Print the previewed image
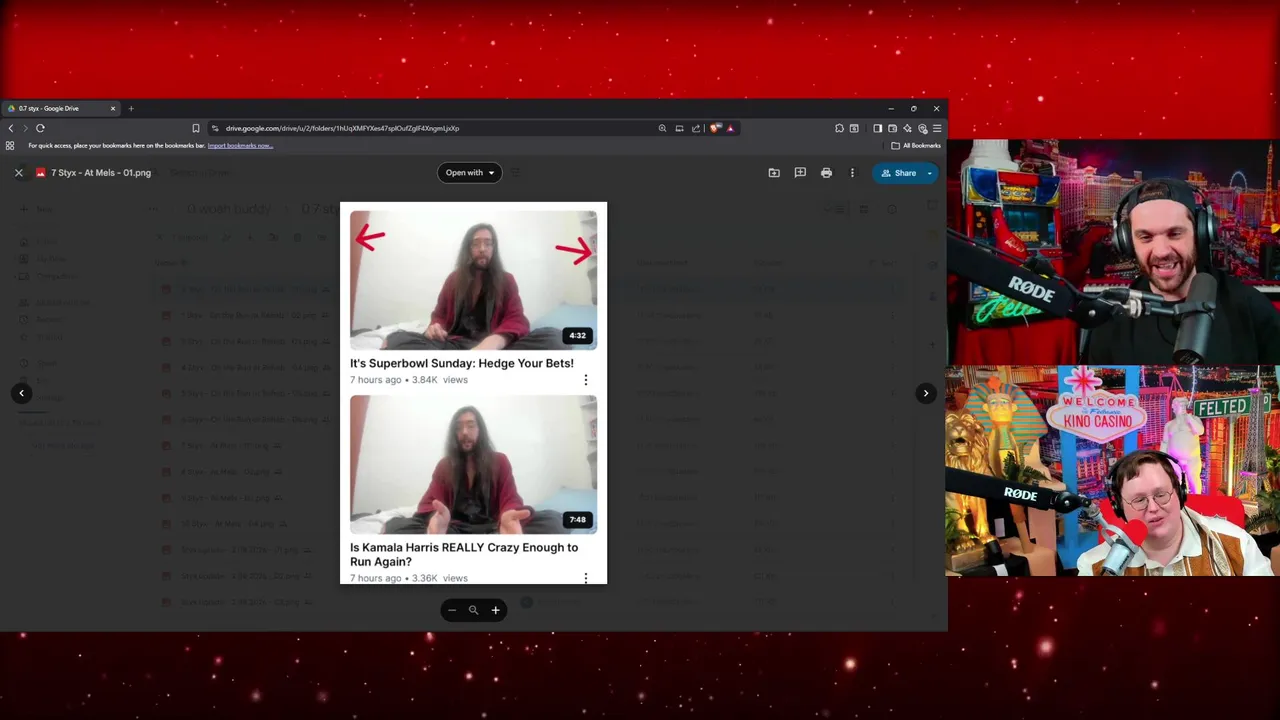This screenshot has height=720, width=1280. point(826,173)
